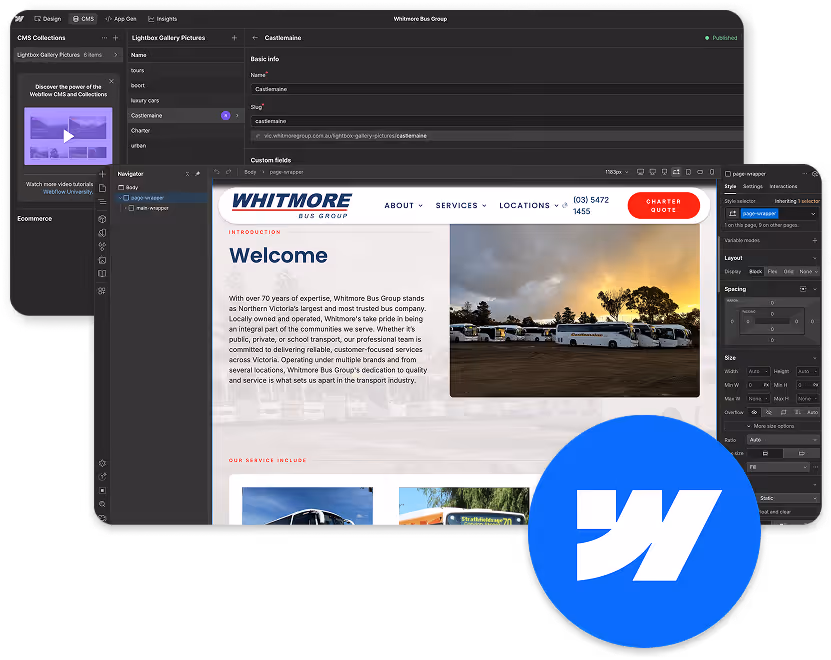This screenshot has height=660, width=831.
Task: Click the Add elements plus icon in the Designer sidebar
Action: [x=102, y=174]
